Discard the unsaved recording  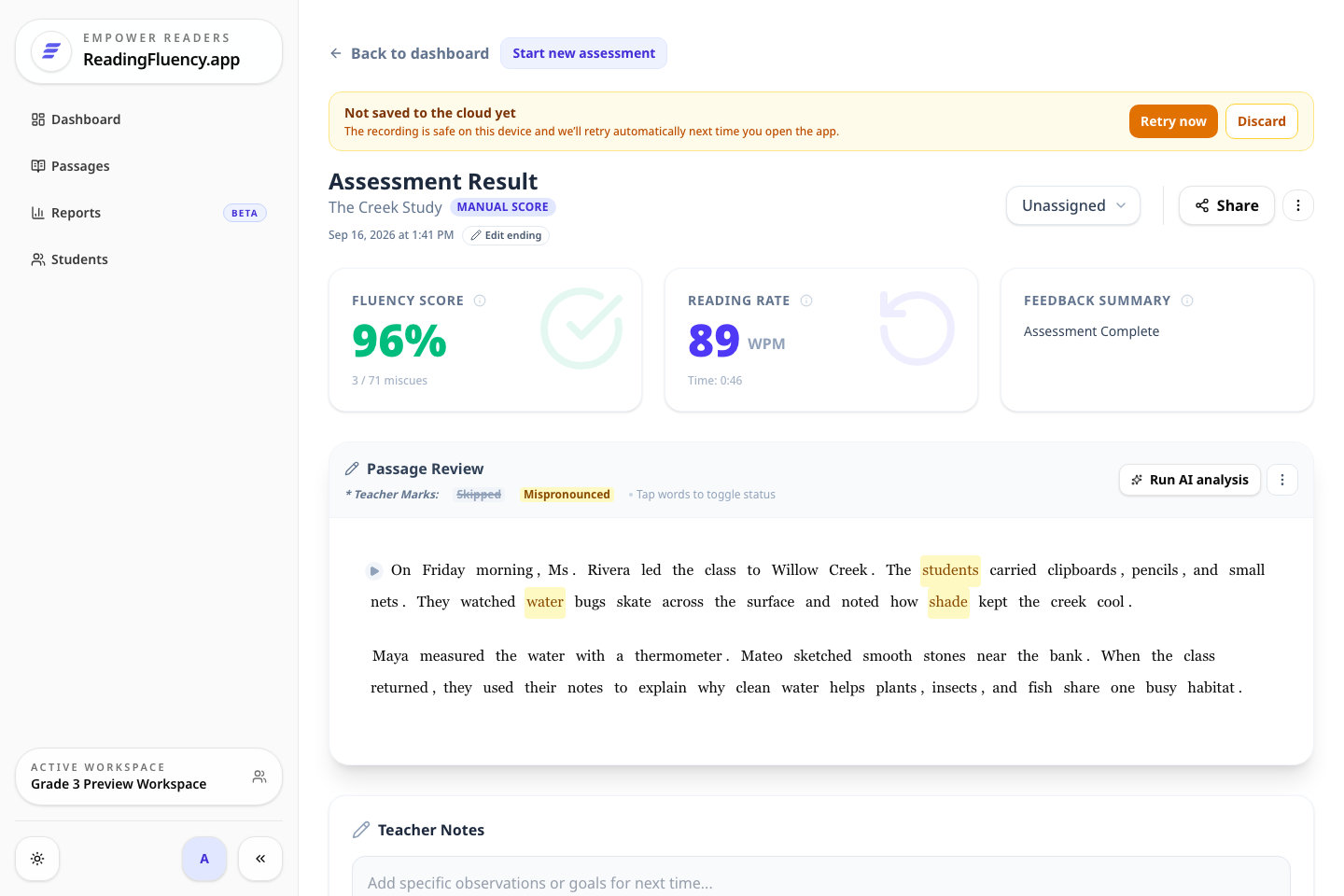pyautogui.click(x=1262, y=121)
